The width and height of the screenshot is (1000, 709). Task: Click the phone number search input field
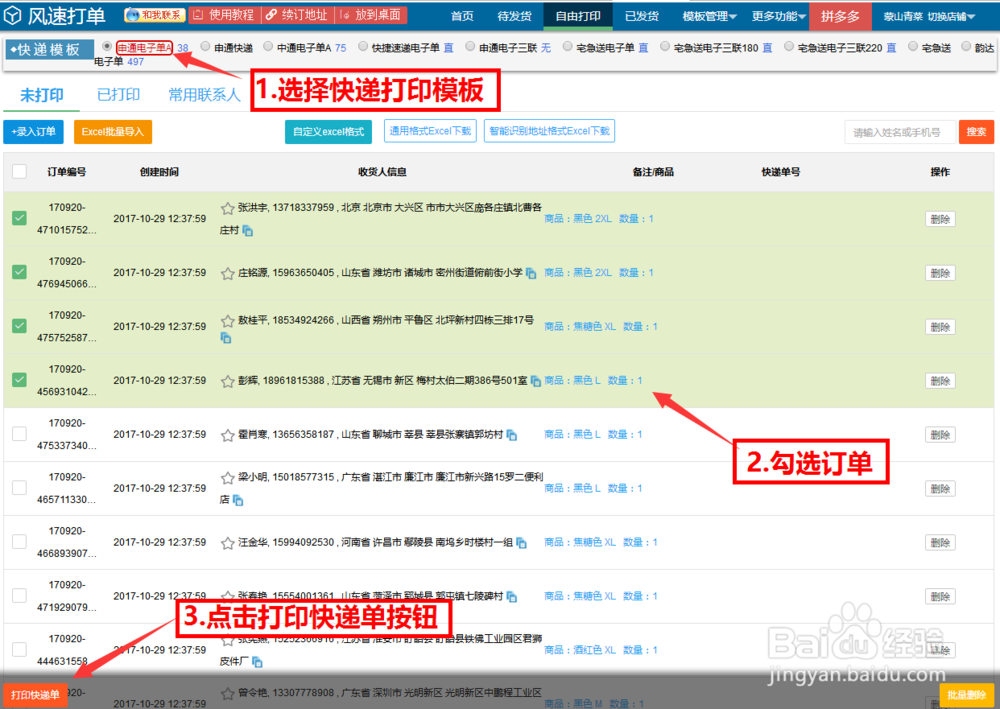tap(899, 131)
